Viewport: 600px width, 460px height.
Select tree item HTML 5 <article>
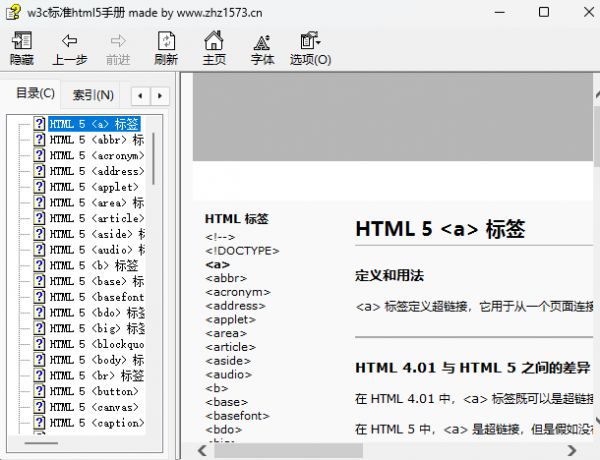coord(97,218)
